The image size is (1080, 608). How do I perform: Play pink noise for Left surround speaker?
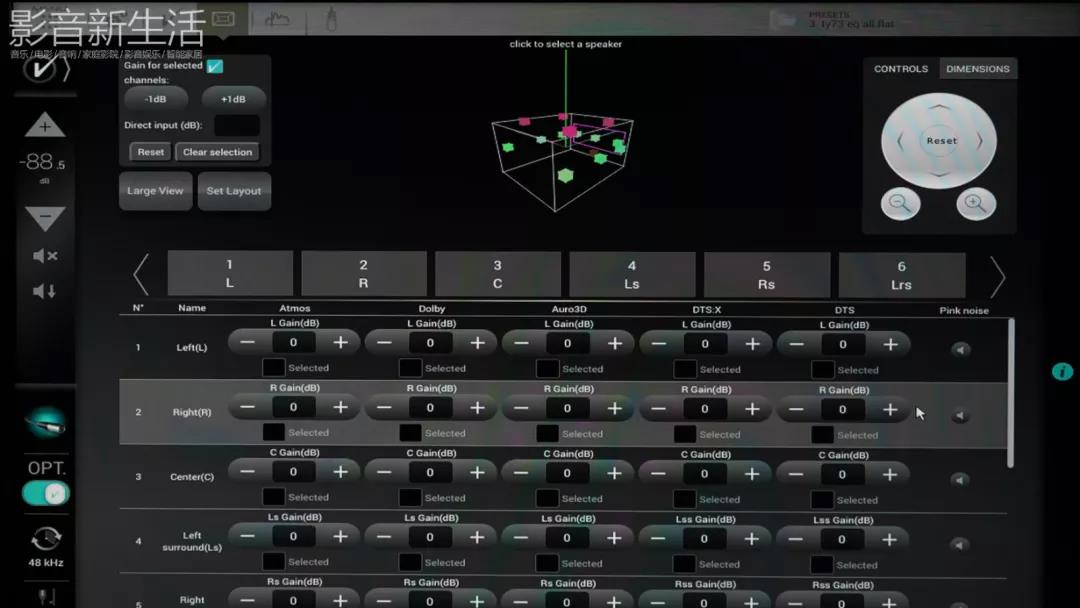pos(960,545)
